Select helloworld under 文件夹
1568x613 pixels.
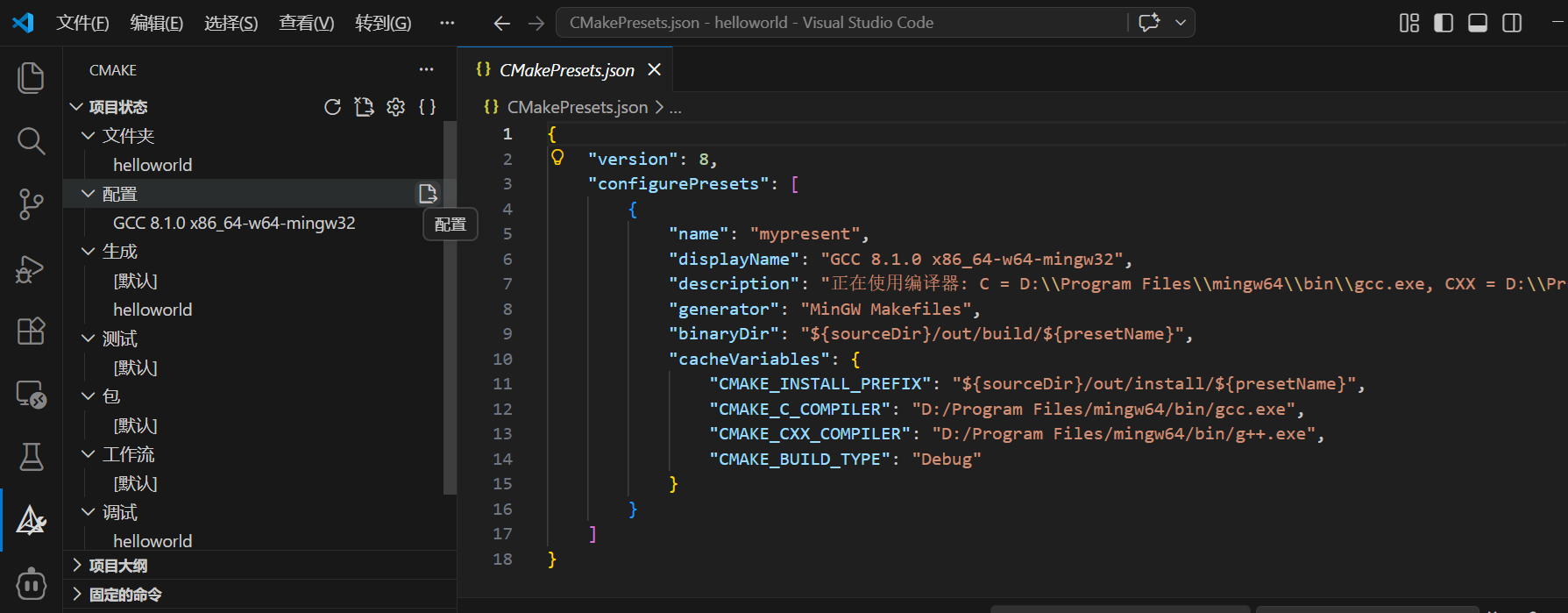[x=153, y=165]
